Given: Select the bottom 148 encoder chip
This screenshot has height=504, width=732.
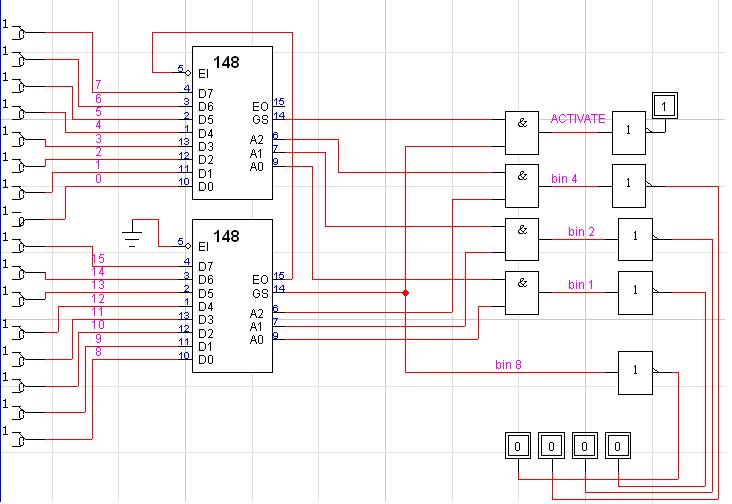Looking at the screenshot, I should click(231, 295).
